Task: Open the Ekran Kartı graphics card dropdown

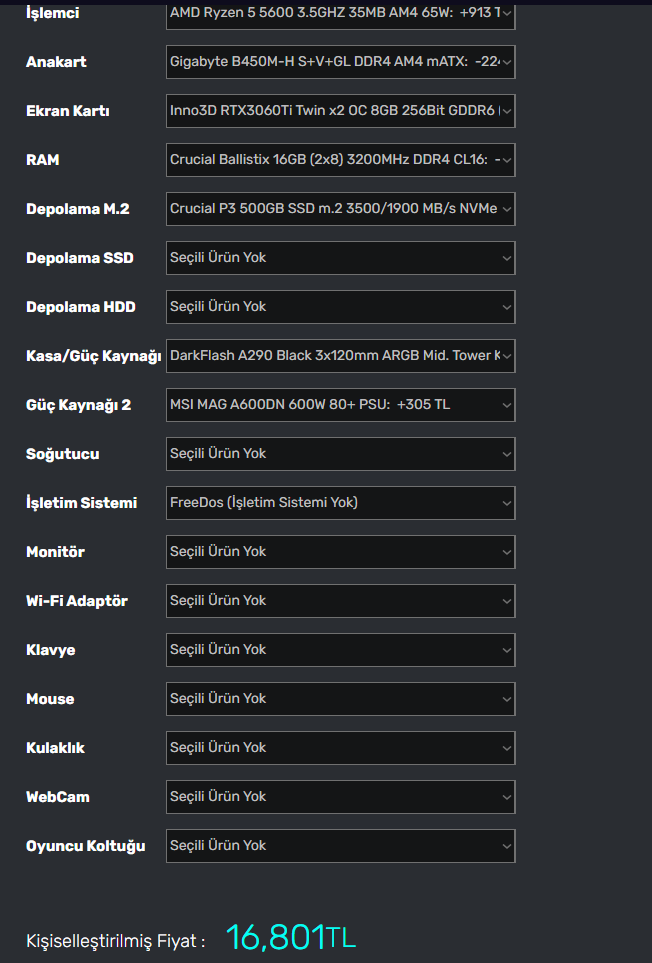Action: [x=340, y=111]
